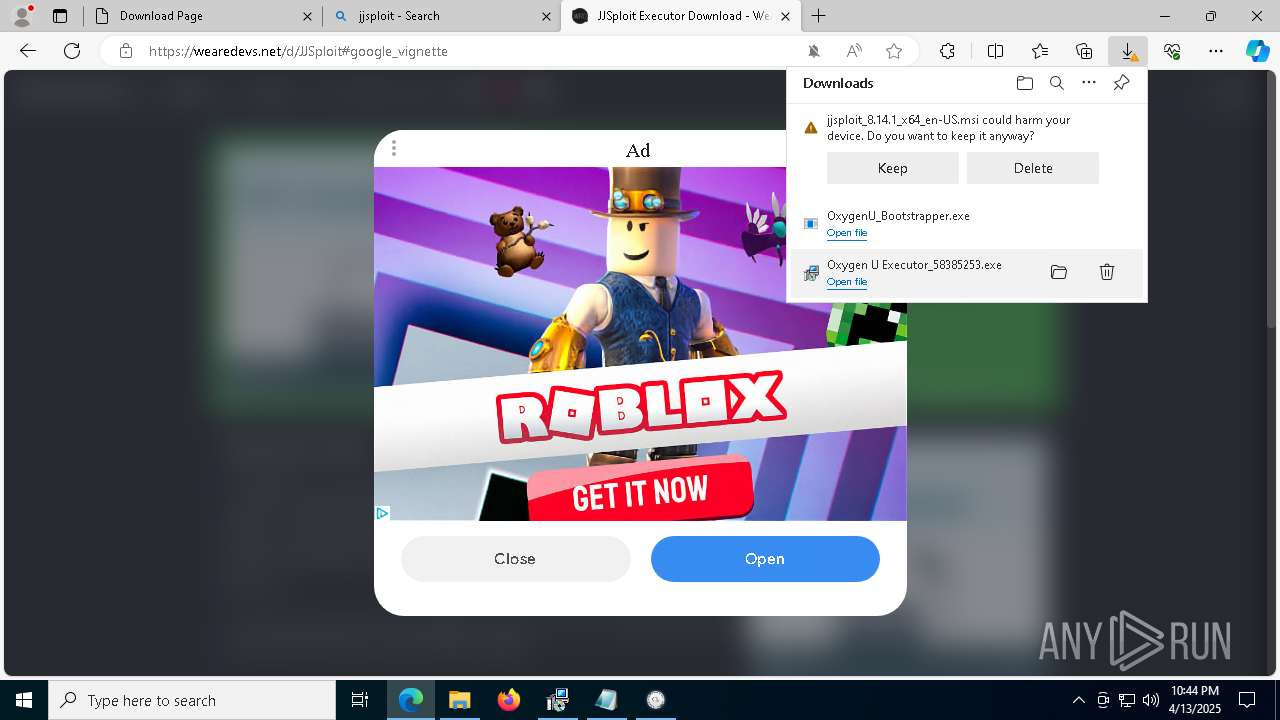Open downloads folder icon in Downloads panel
This screenshot has height=720, width=1280.
click(1024, 83)
